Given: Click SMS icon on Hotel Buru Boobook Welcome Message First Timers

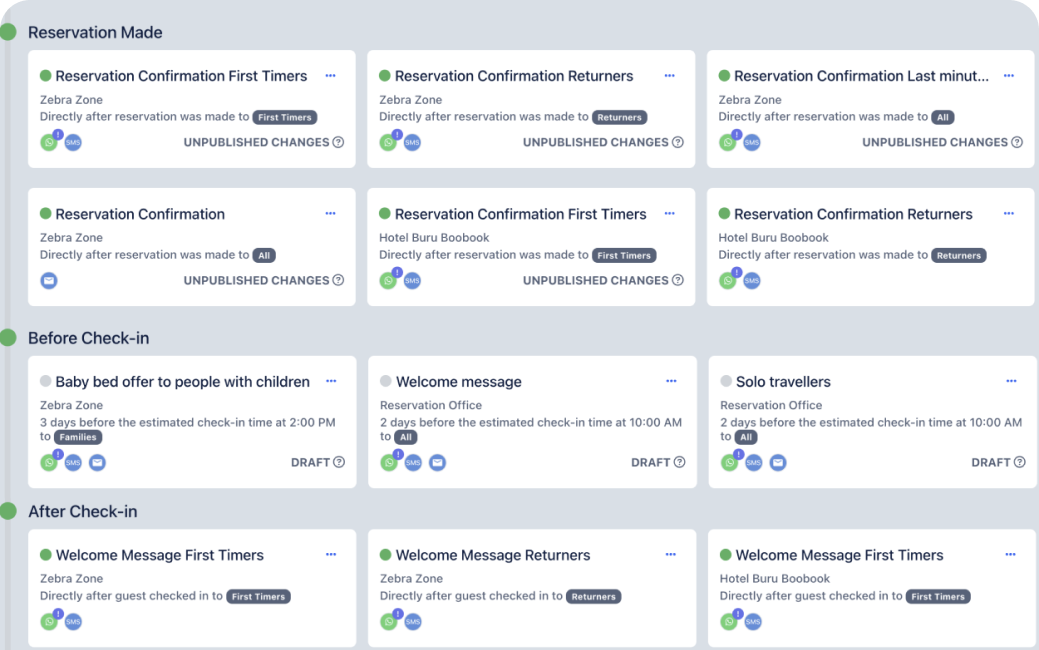Looking at the screenshot, I should point(753,622).
